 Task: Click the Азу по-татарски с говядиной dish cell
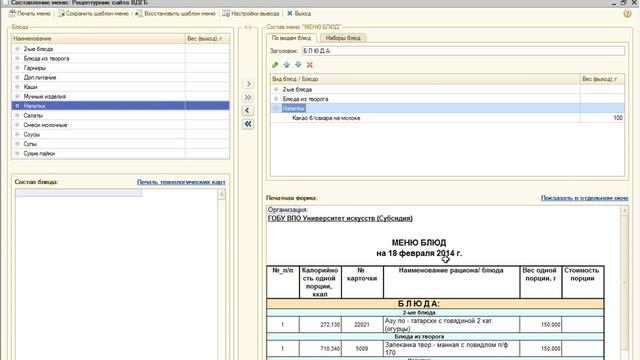(x=451, y=324)
